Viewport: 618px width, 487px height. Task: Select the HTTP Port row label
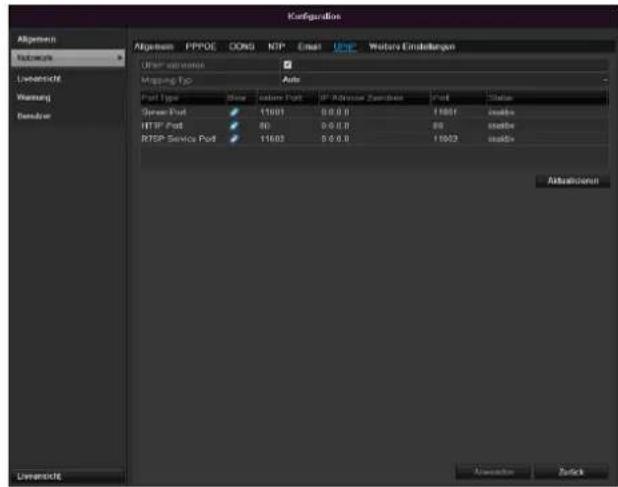point(162,126)
